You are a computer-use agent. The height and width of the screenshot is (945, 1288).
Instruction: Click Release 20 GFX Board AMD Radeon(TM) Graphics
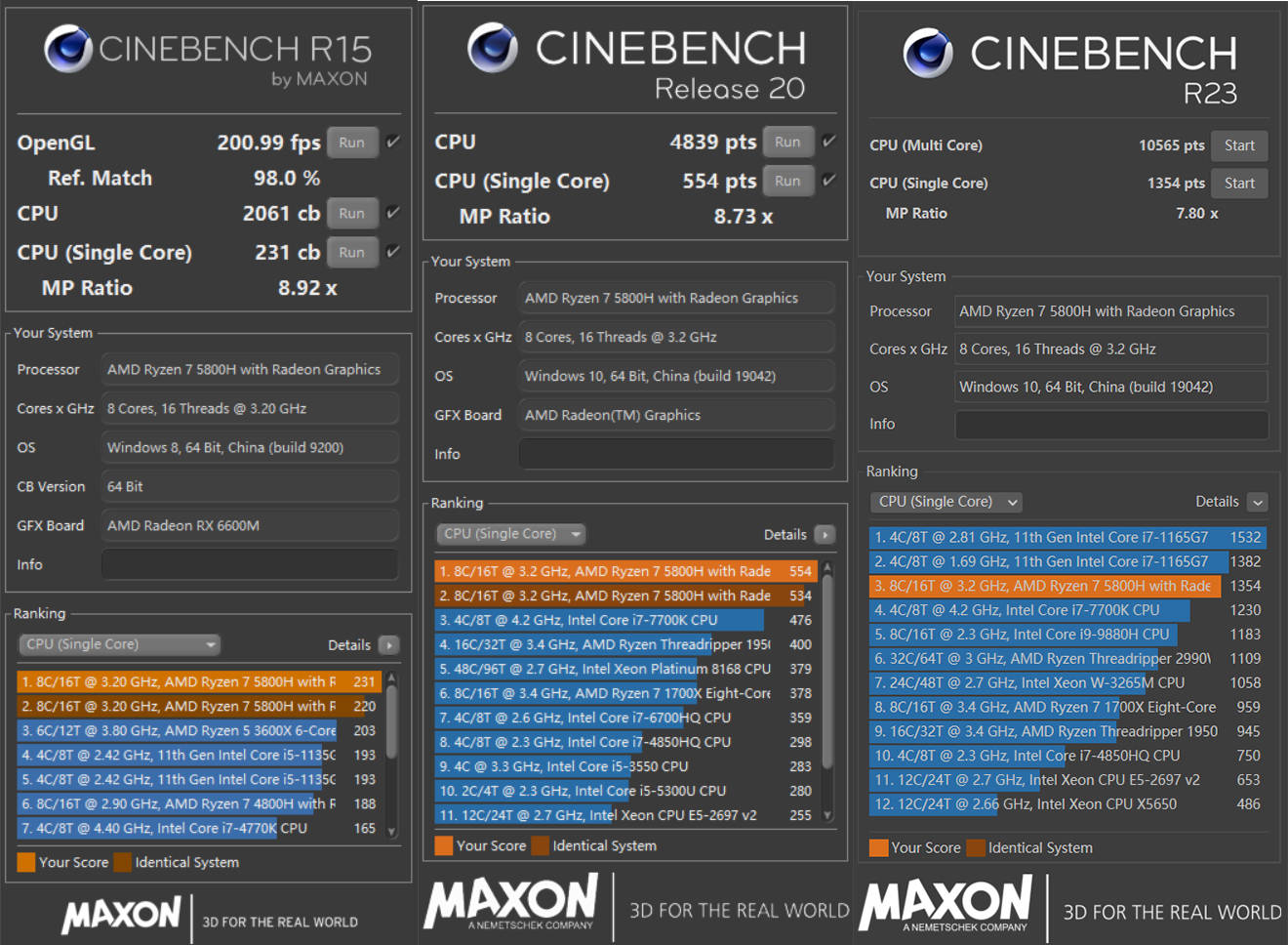(x=676, y=415)
